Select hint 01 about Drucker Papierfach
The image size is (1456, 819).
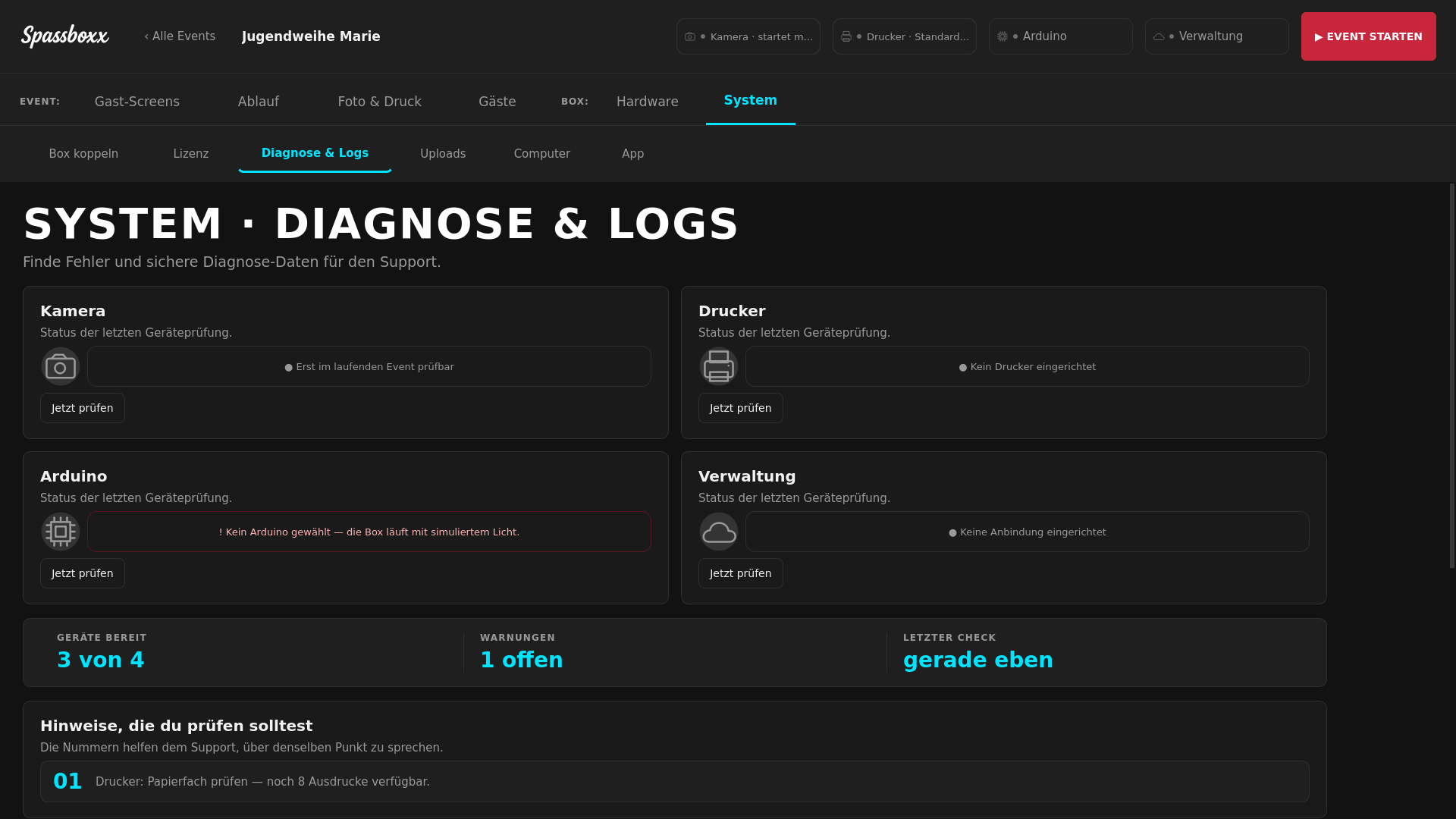[675, 782]
